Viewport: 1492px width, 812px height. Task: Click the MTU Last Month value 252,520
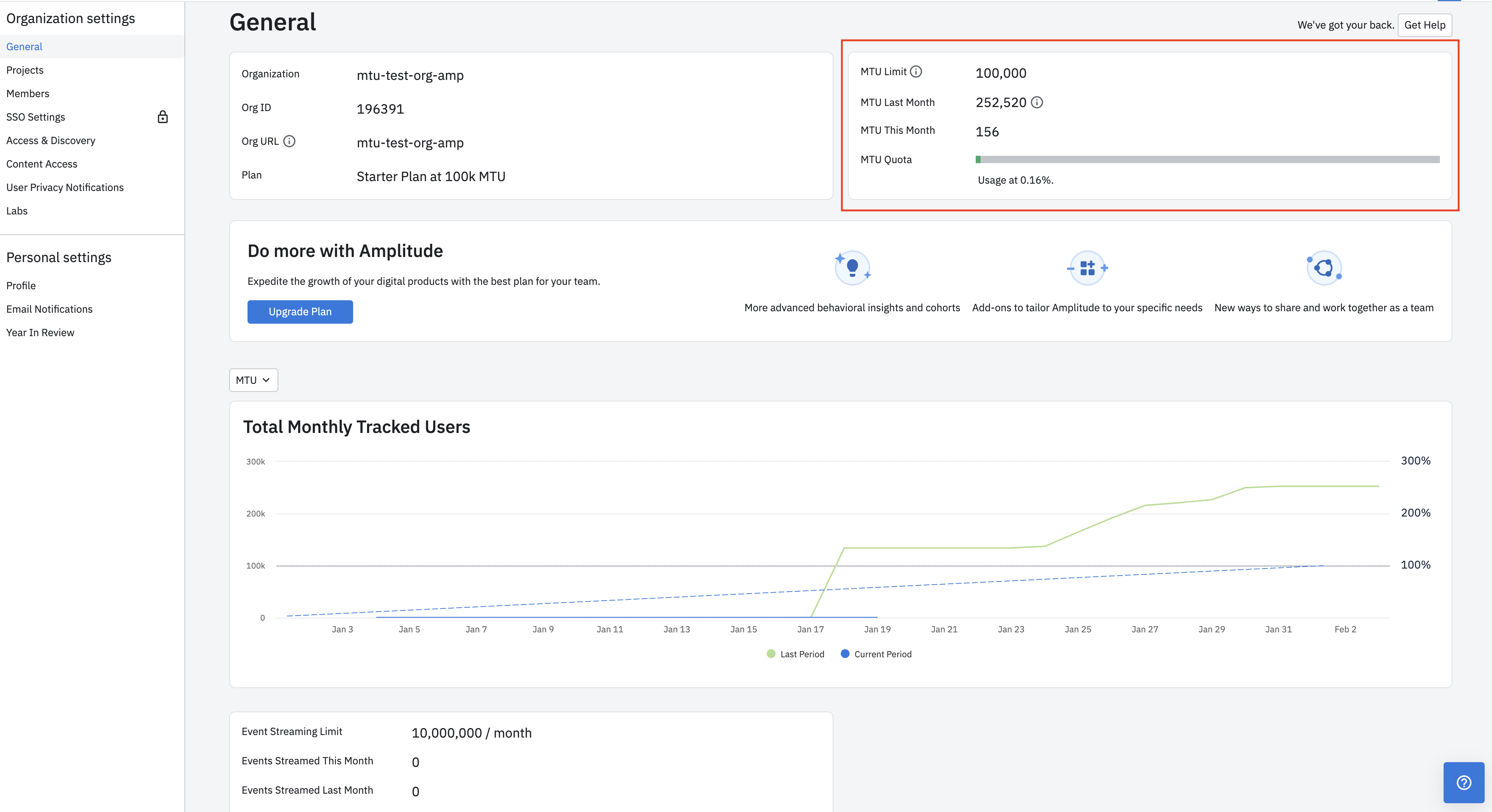point(1001,103)
